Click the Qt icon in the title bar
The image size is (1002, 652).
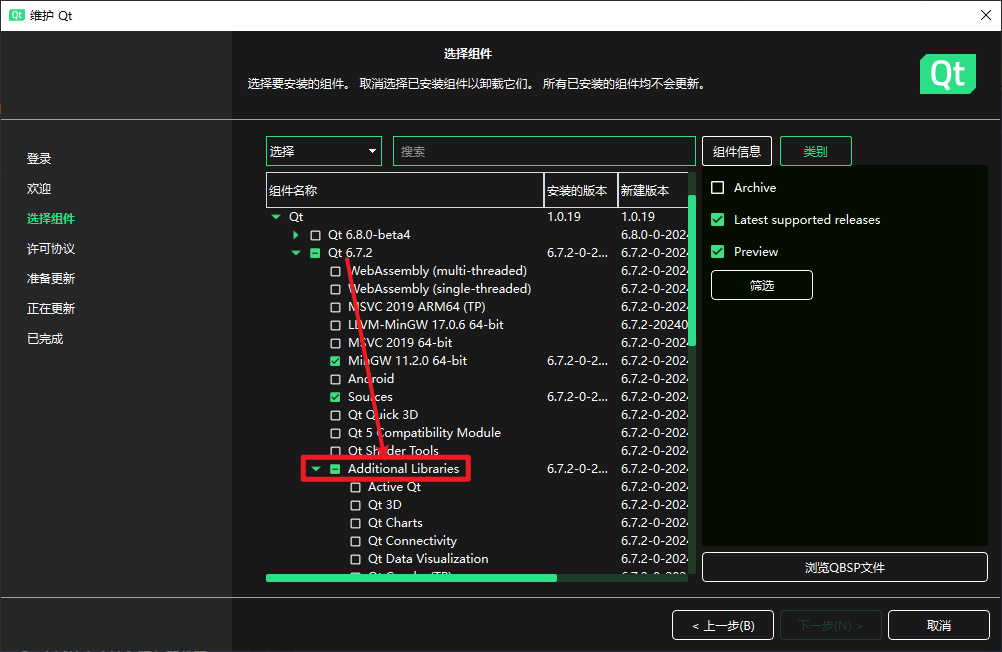point(17,16)
